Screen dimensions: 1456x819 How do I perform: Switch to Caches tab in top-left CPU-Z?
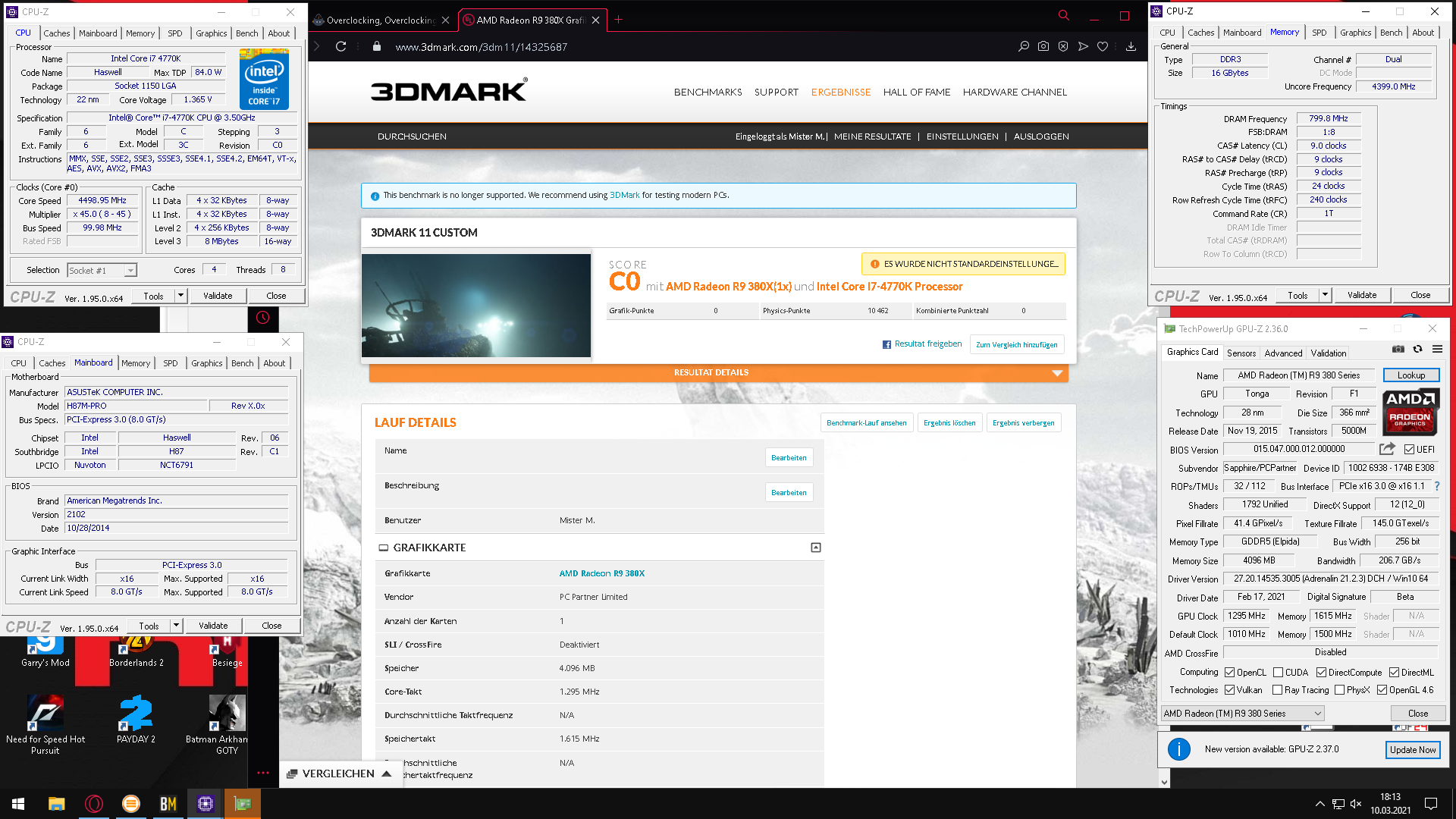click(56, 33)
